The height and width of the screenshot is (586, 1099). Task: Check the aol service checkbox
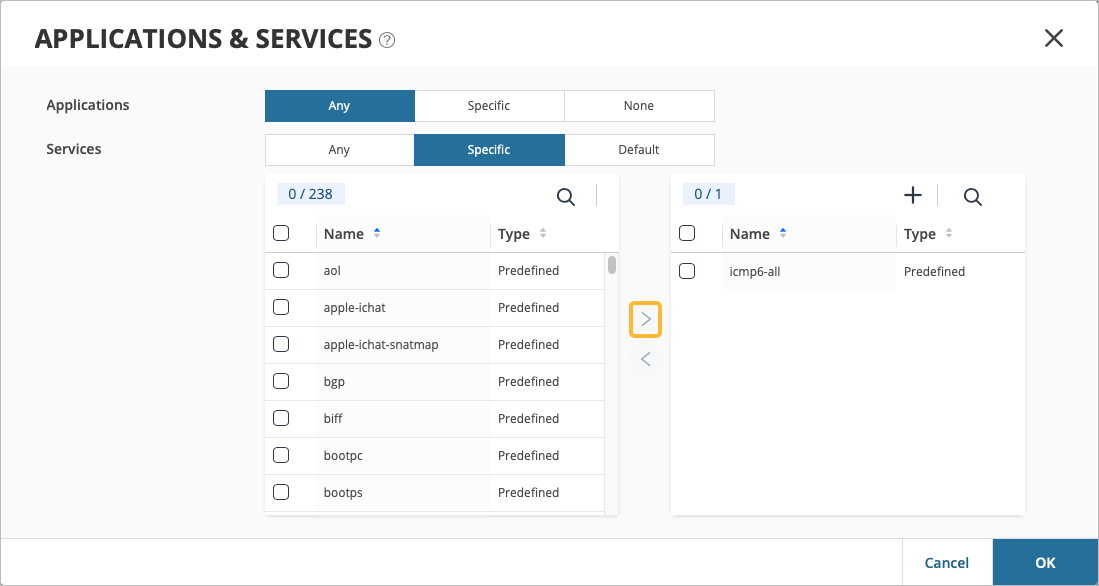point(281,270)
